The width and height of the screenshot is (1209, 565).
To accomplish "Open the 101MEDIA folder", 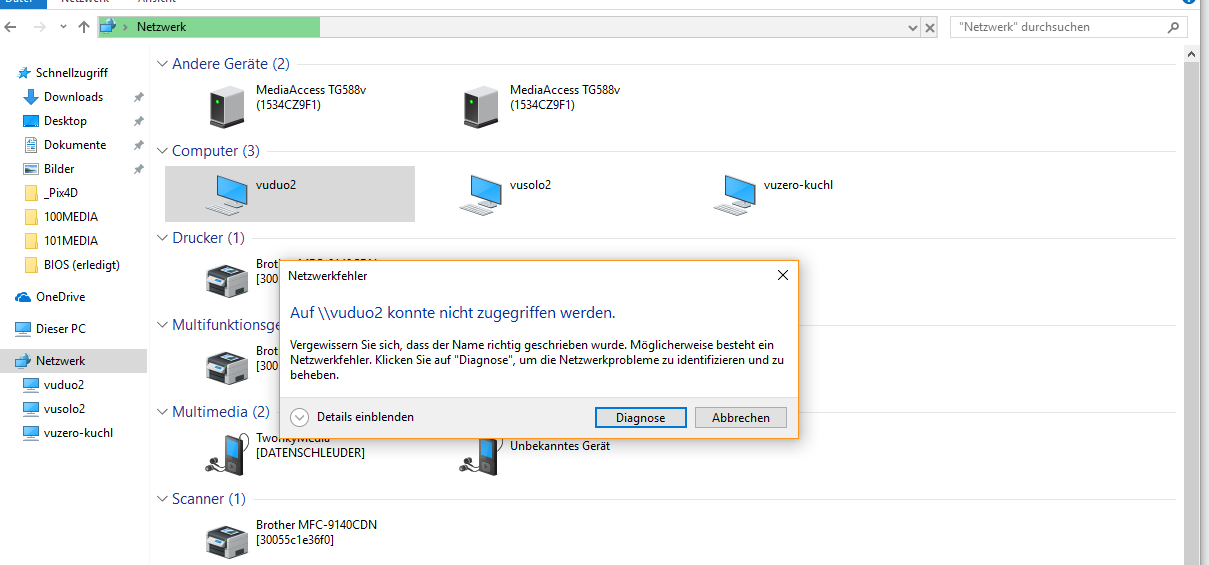I will point(71,241).
